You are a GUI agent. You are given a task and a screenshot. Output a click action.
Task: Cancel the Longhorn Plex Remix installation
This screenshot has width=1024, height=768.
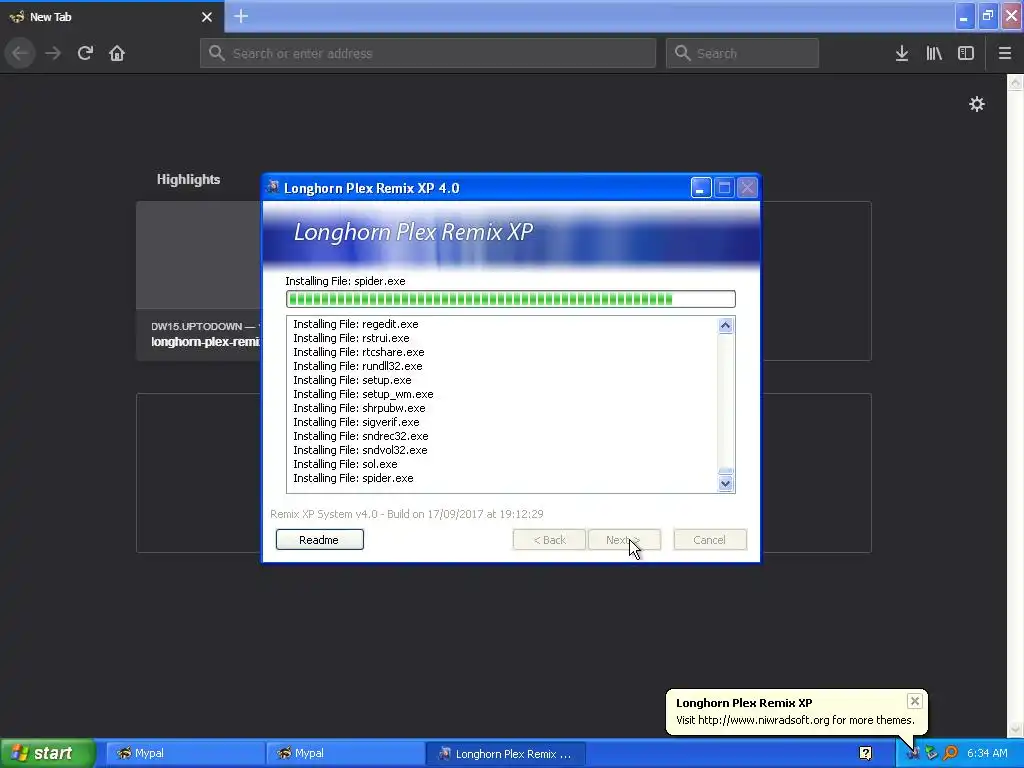coord(710,539)
